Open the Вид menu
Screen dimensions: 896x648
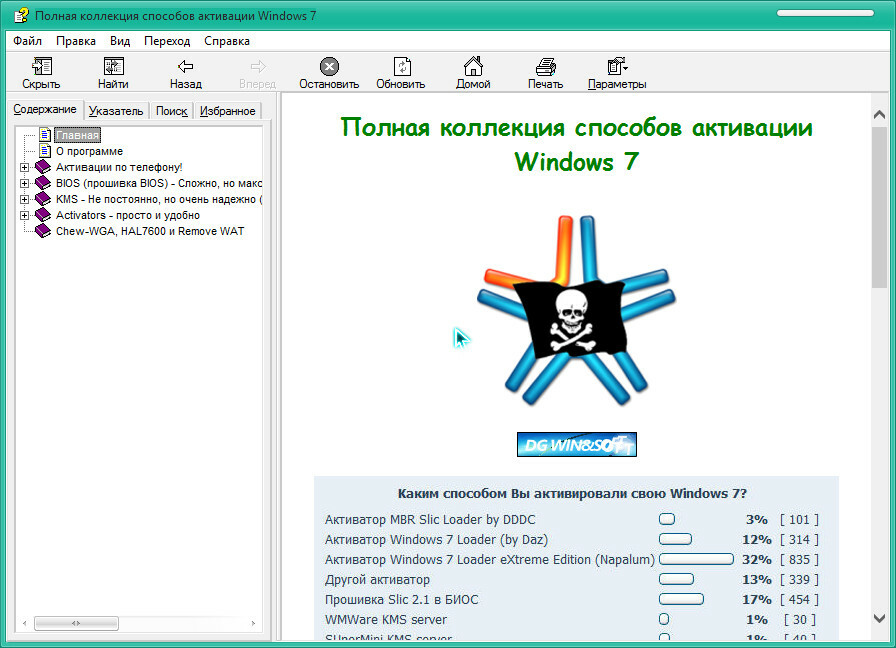click(120, 41)
